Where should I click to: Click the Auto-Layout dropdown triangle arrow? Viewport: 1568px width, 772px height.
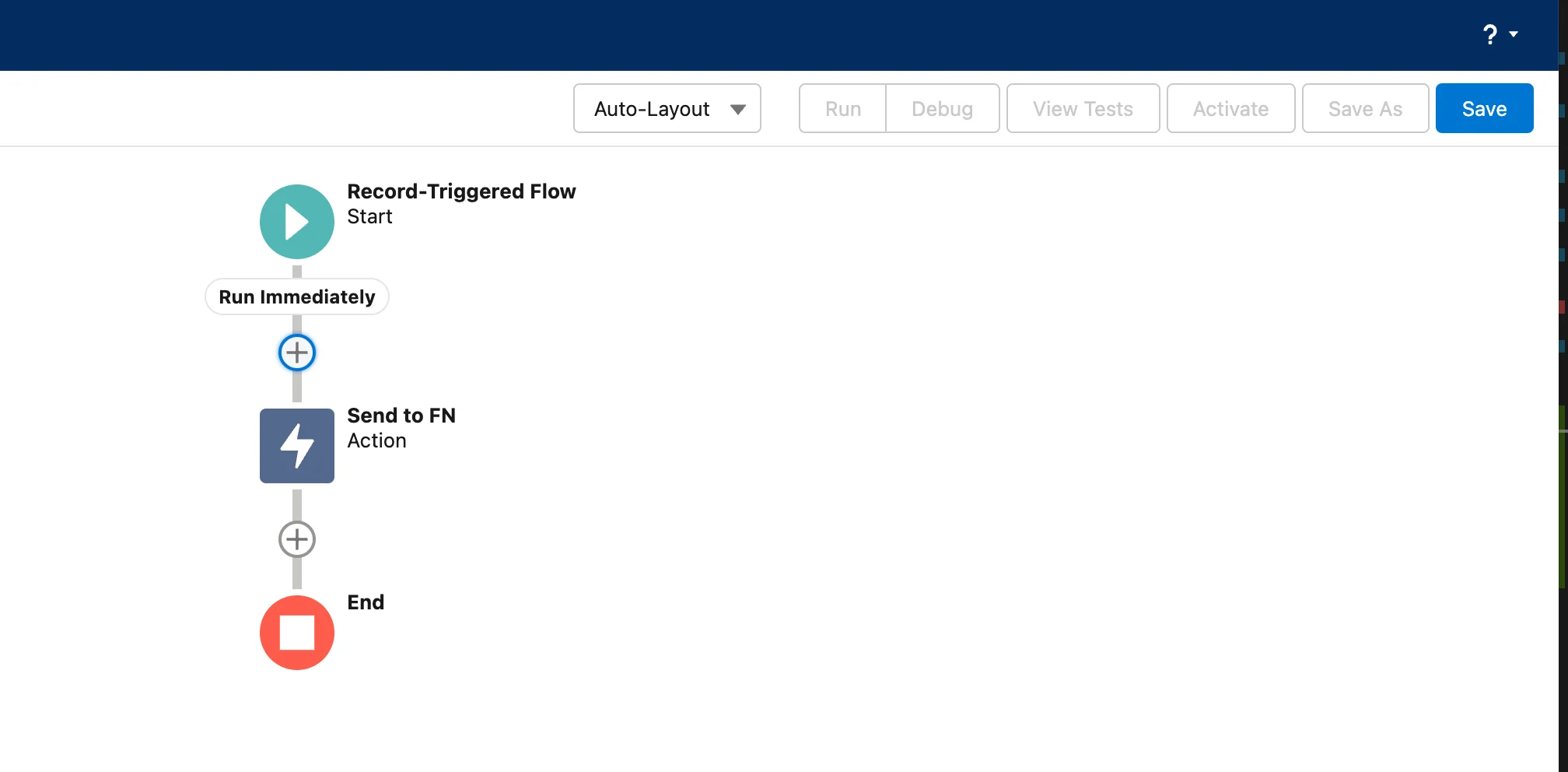tap(738, 110)
